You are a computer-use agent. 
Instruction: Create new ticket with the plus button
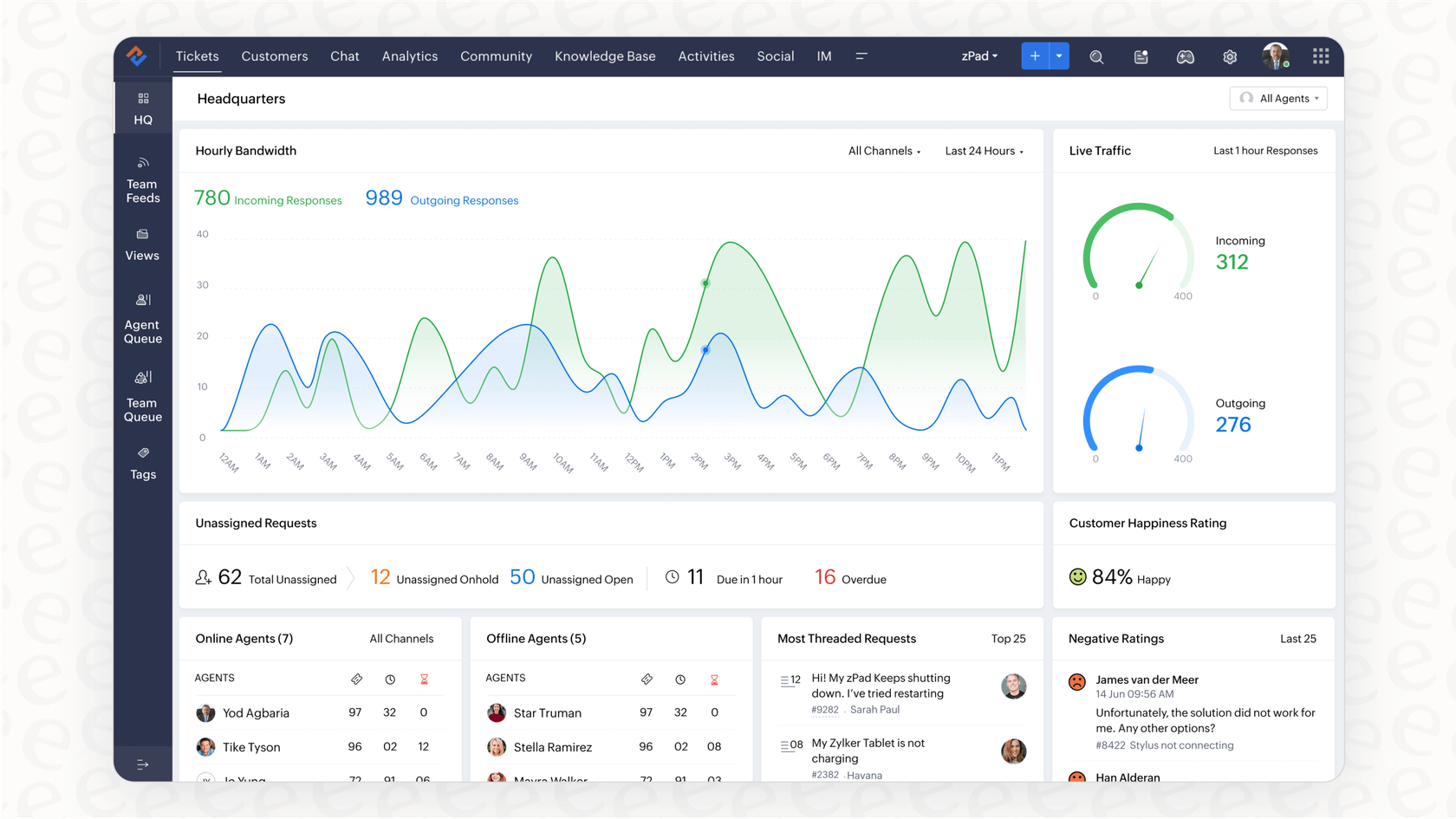point(1034,55)
